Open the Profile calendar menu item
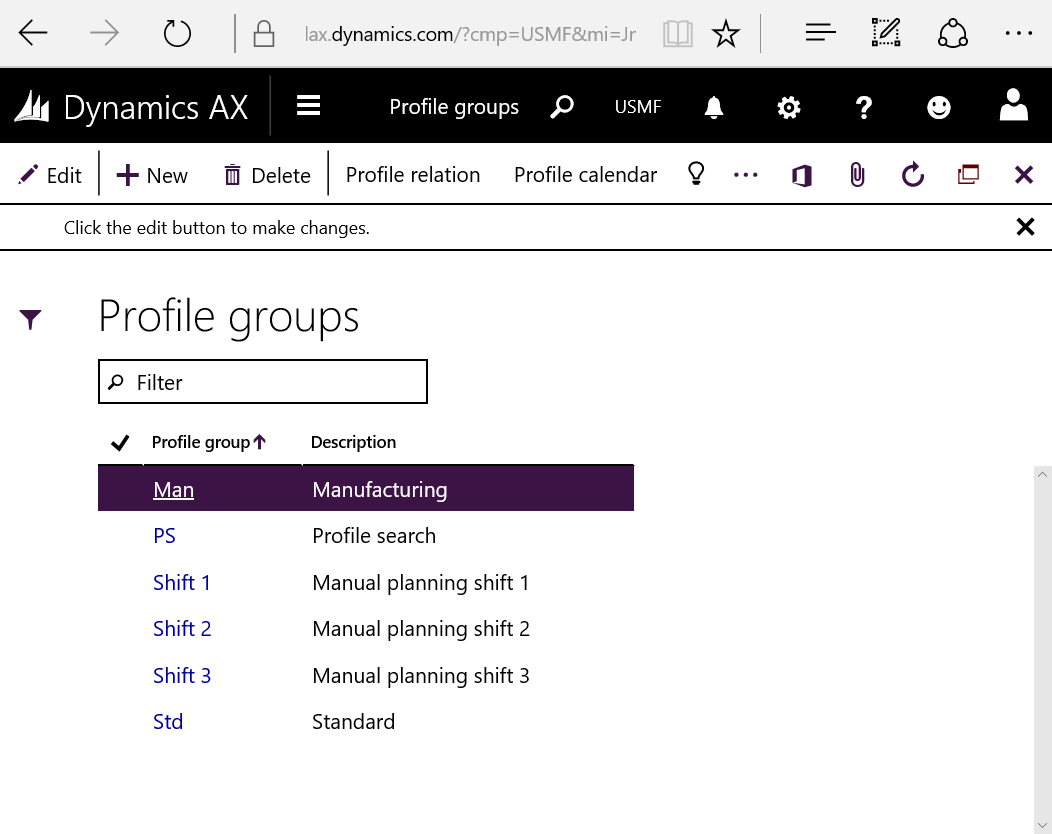This screenshot has height=834, width=1052. (x=585, y=174)
